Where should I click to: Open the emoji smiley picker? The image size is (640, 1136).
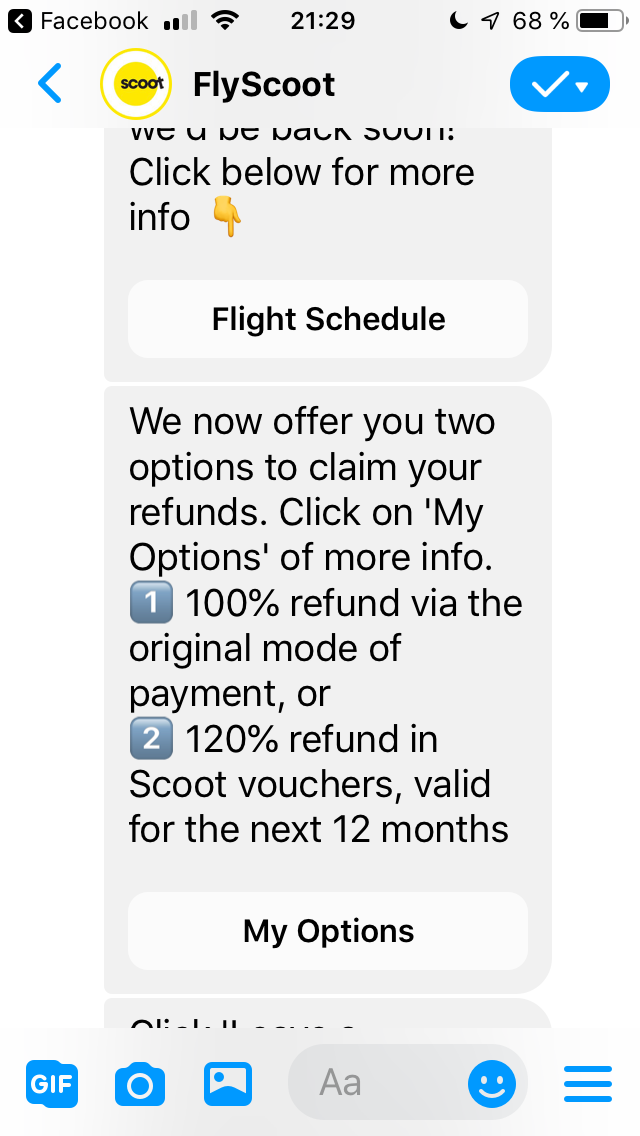point(492,1084)
